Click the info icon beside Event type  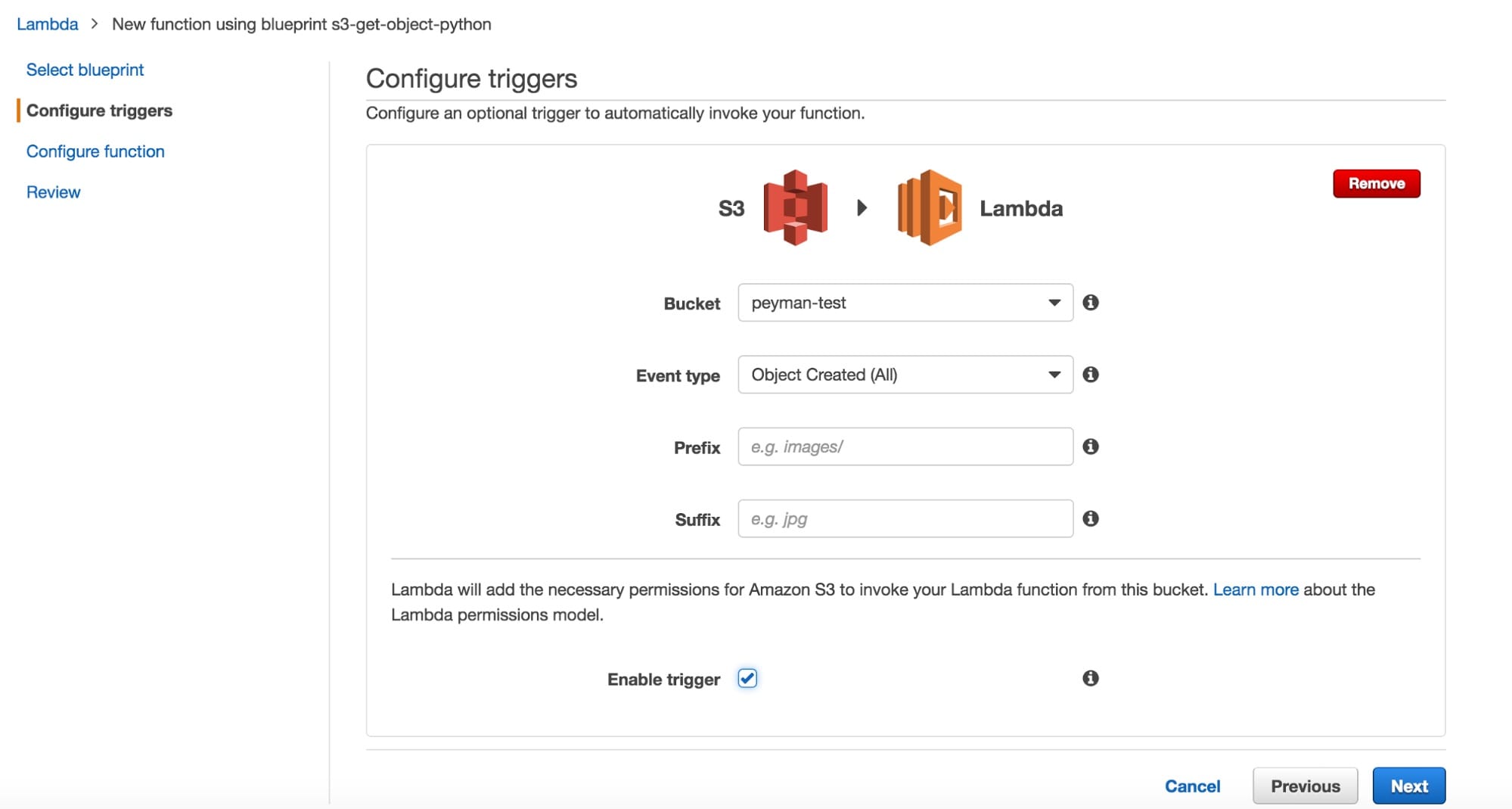point(1090,375)
